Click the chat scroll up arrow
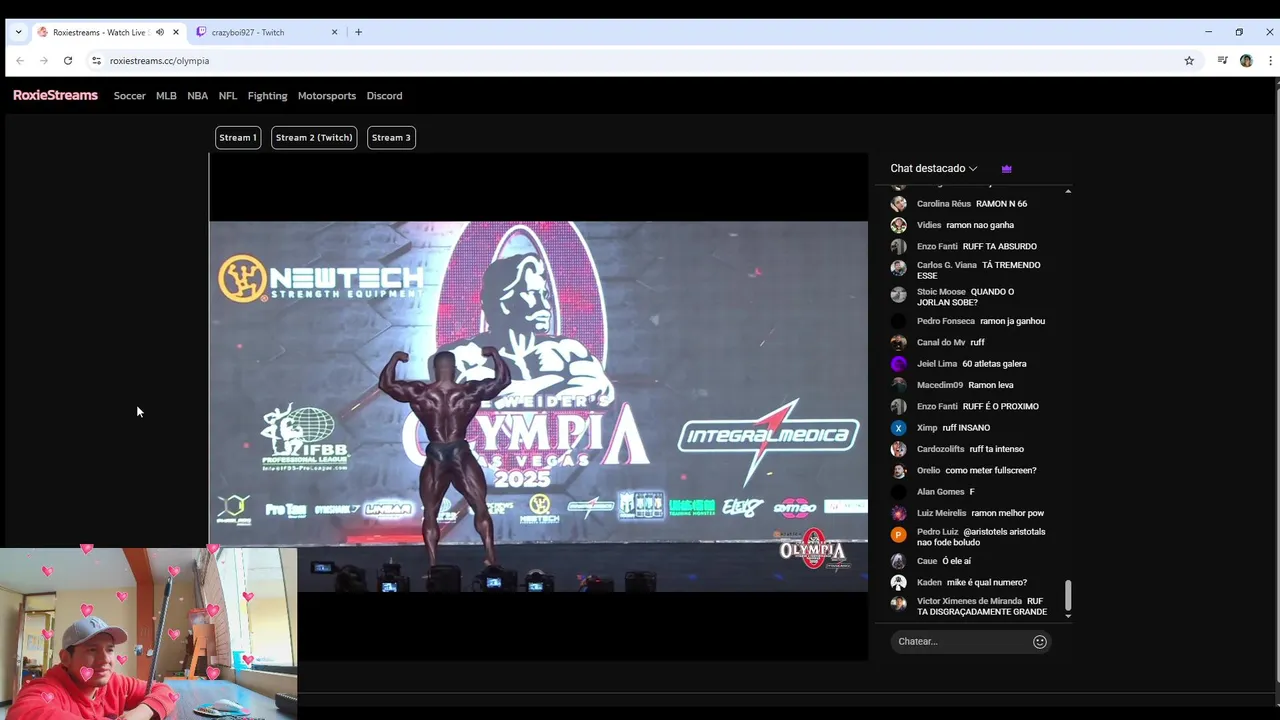This screenshot has height=720, width=1280. (x=1068, y=190)
